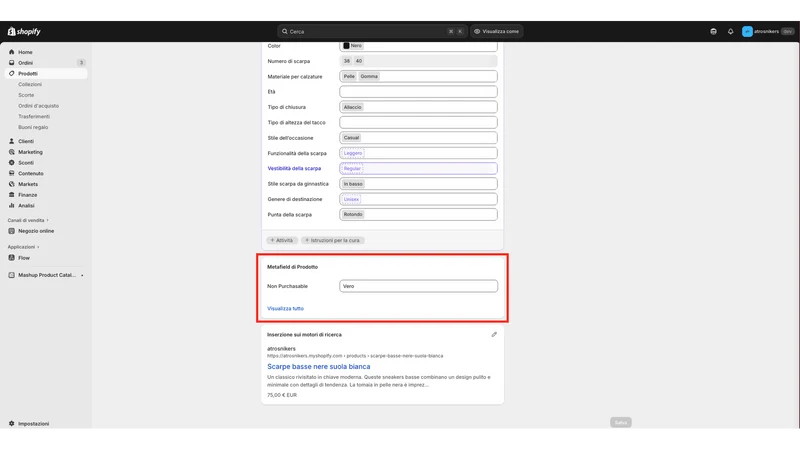Click the Rotondo tag
800x450 pixels.
(x=353, y=214)
